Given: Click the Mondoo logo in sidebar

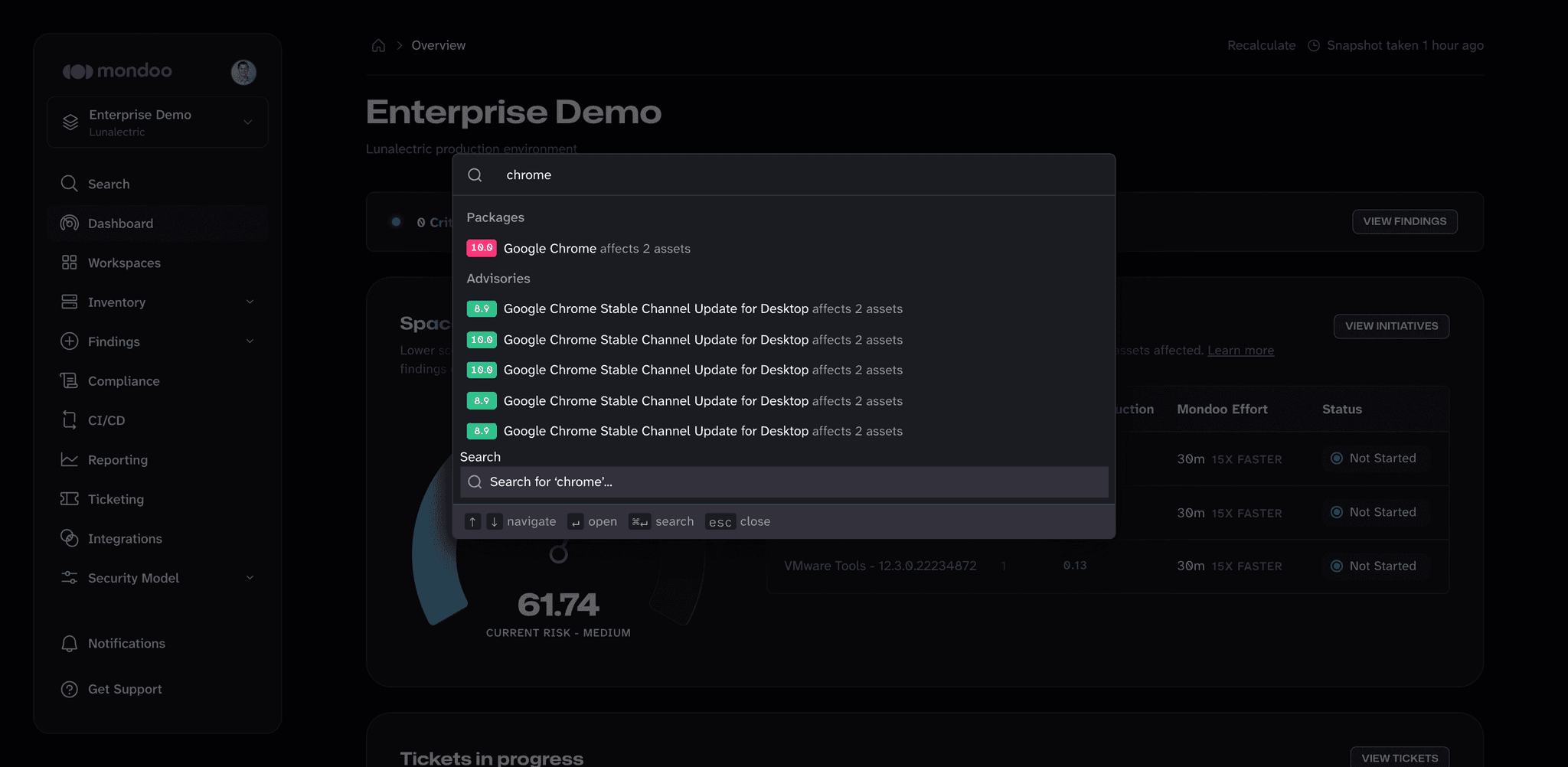Looking at the screenshot, I should tap(117, 71).
